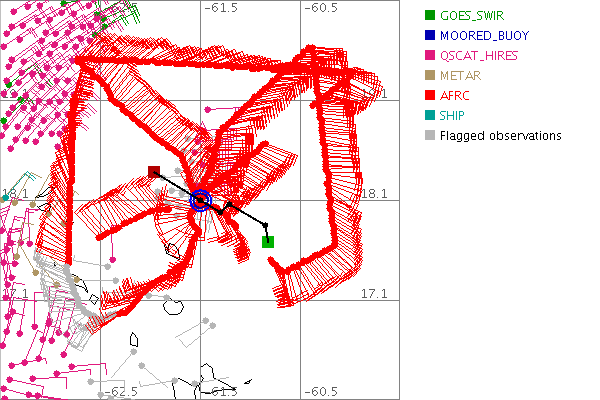The width and height of the screenshot is (600, 400).
Task: Select the MOORED_BUOY legend label
Action: (x=485, y=35)
